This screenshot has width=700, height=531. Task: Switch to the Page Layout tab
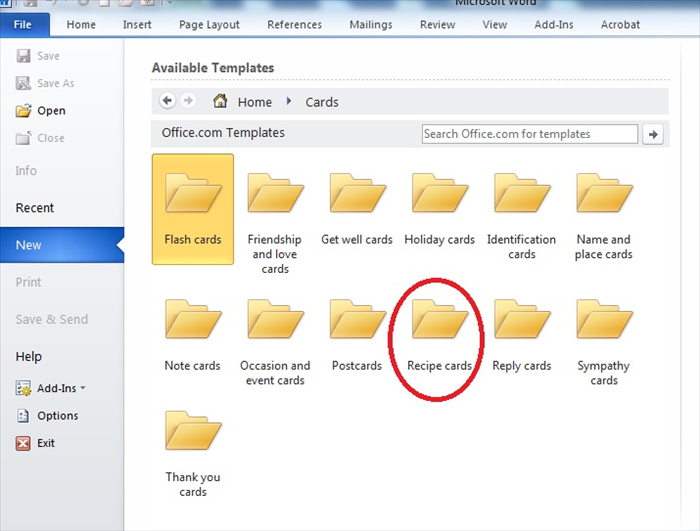(209, 25)
